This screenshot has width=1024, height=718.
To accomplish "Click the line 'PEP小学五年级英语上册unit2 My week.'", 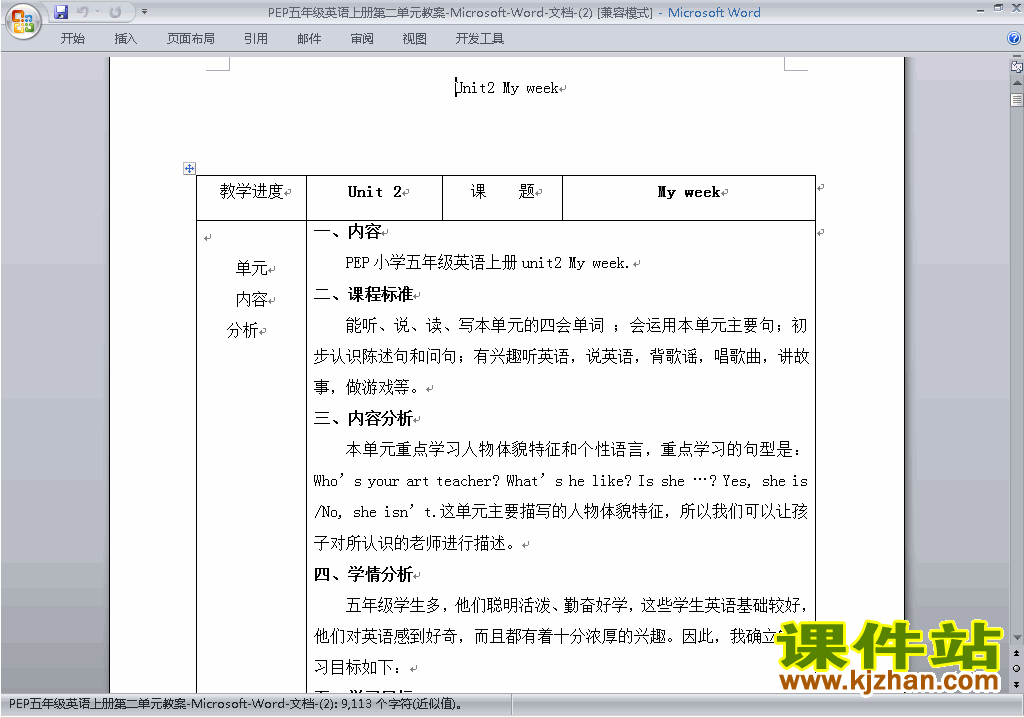I will [487, 263].
